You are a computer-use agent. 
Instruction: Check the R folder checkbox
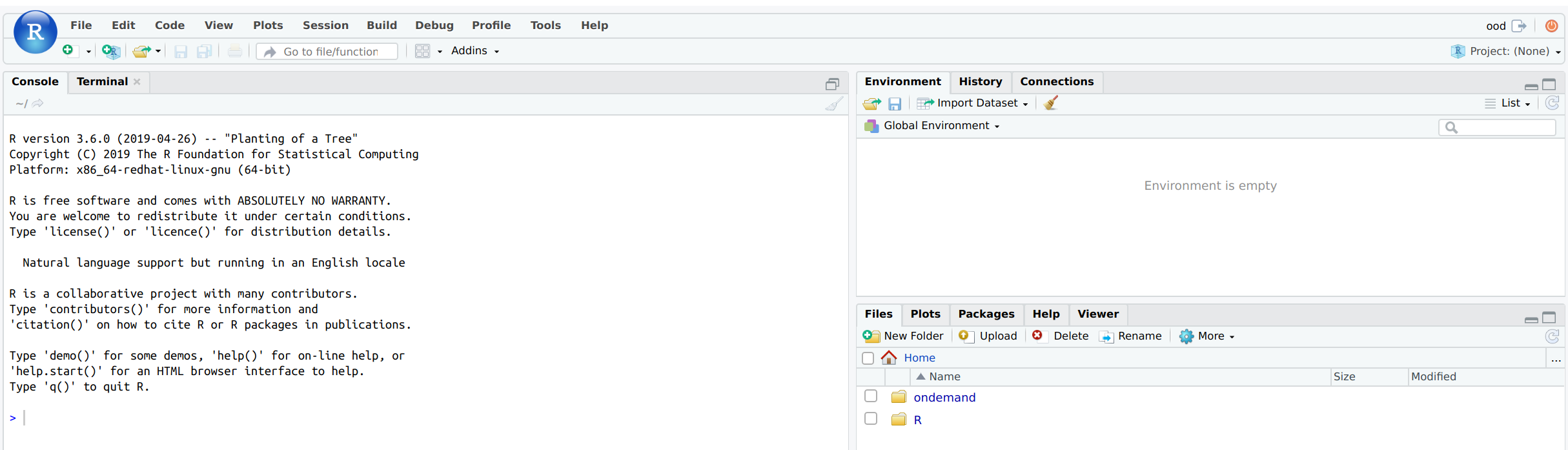871,418
